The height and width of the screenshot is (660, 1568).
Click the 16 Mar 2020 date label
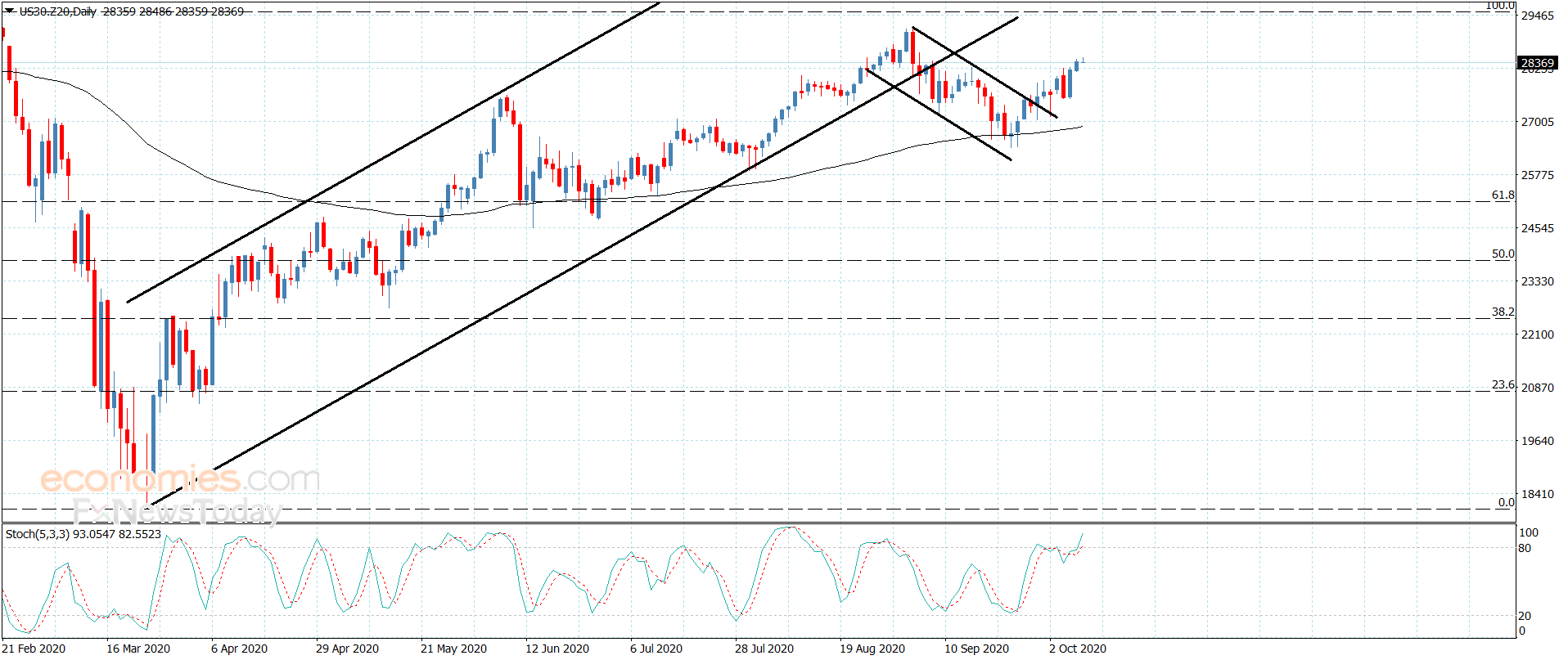coord(138,649)
